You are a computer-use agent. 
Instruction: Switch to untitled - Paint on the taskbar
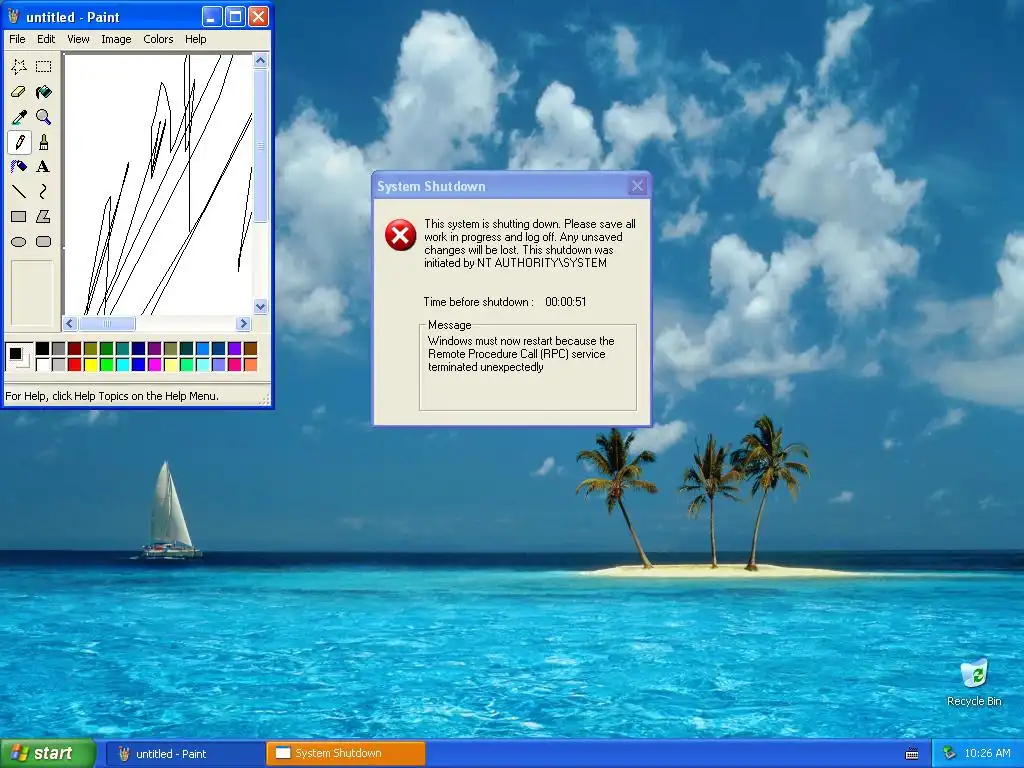pos(185,754)
